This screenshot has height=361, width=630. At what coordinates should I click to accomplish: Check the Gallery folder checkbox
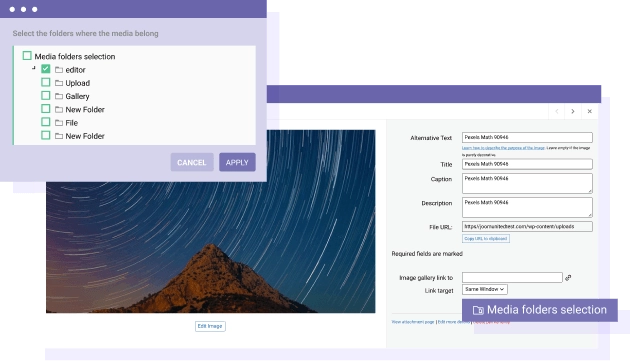coord(45,95)
